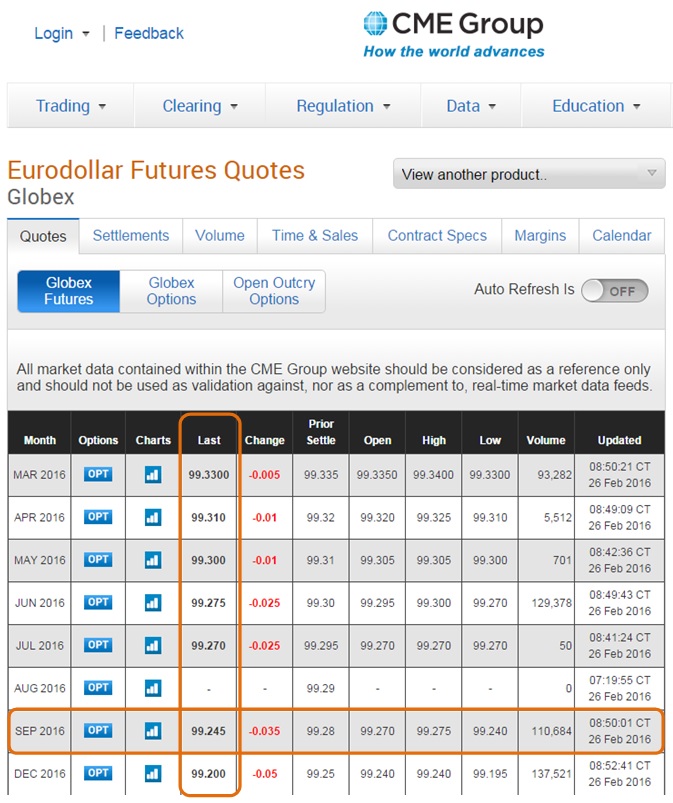Image resolution: width=673 pixels, height=803 pixels.
Task: Click the DEC 2016 month cell
Action: [x=39, y=774]
